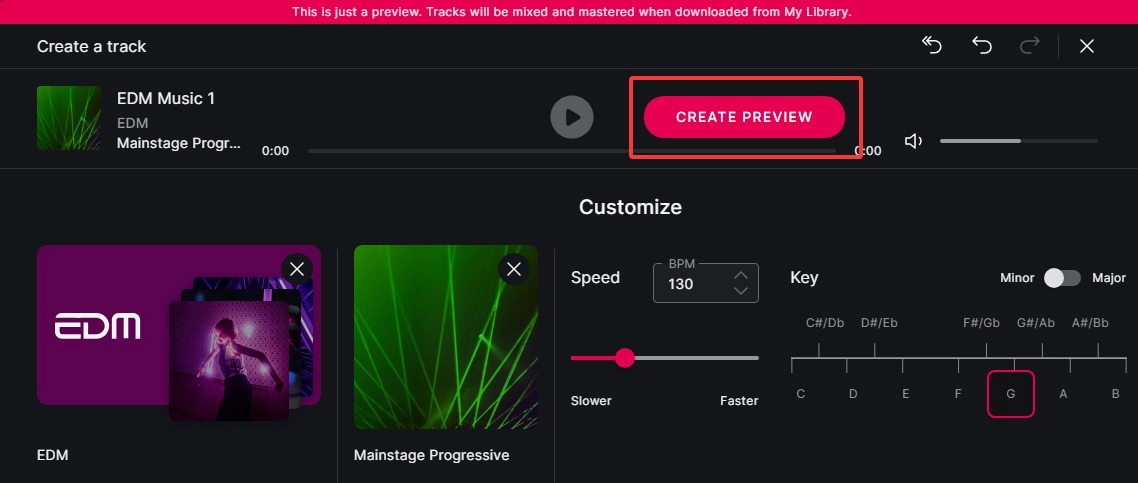Toggle the Minor/Major key switch

click(x=1063, y=278)
